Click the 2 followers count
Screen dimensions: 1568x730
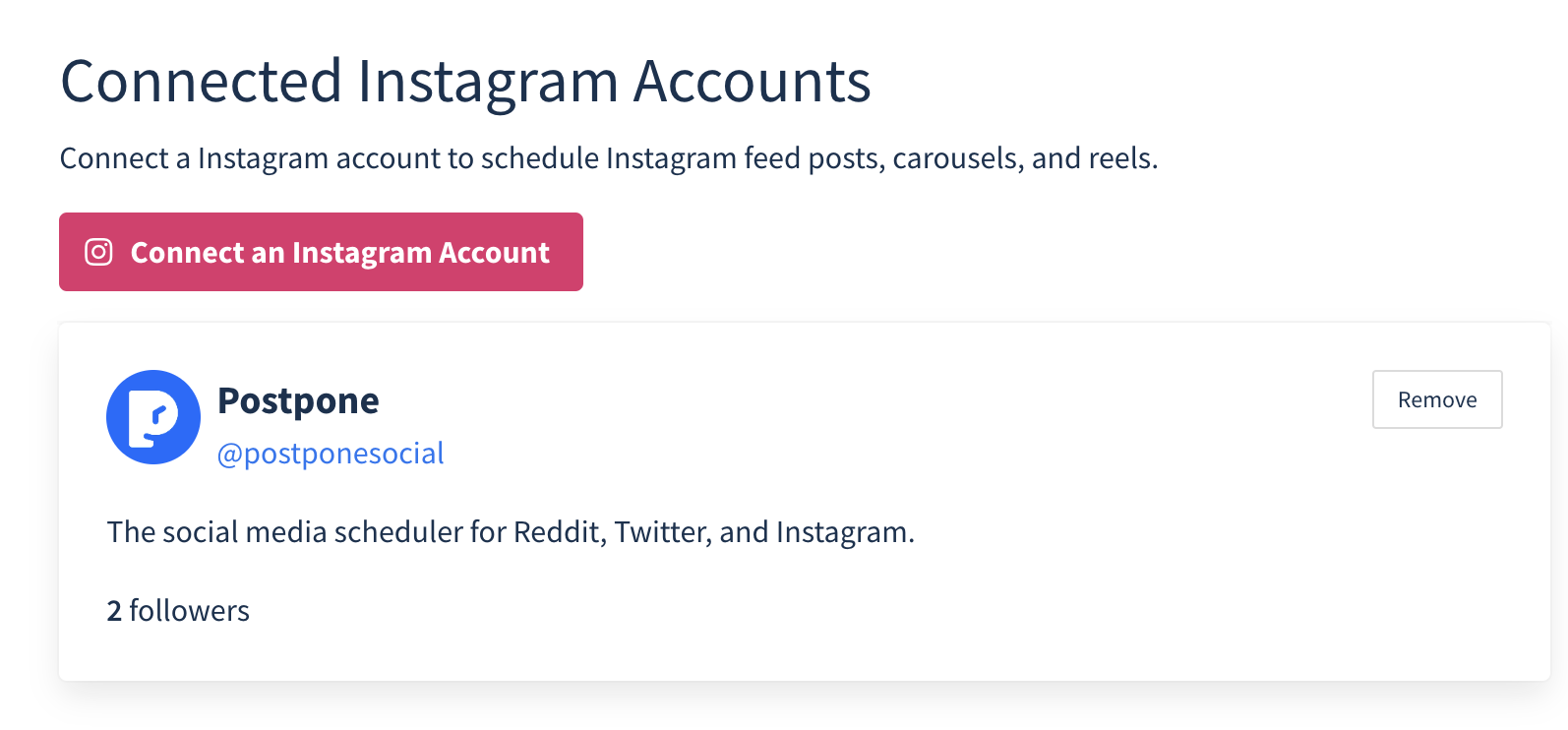click(x=178, y=611)
